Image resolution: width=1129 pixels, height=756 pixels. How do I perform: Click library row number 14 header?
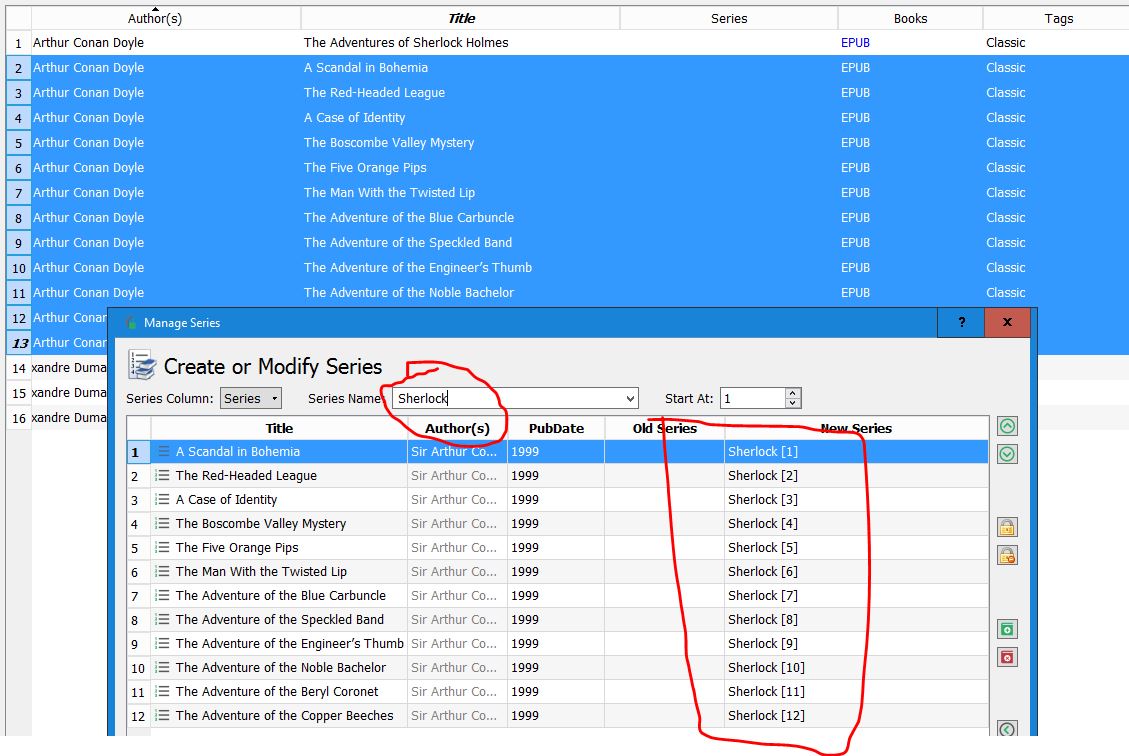[x=19, y=368]
